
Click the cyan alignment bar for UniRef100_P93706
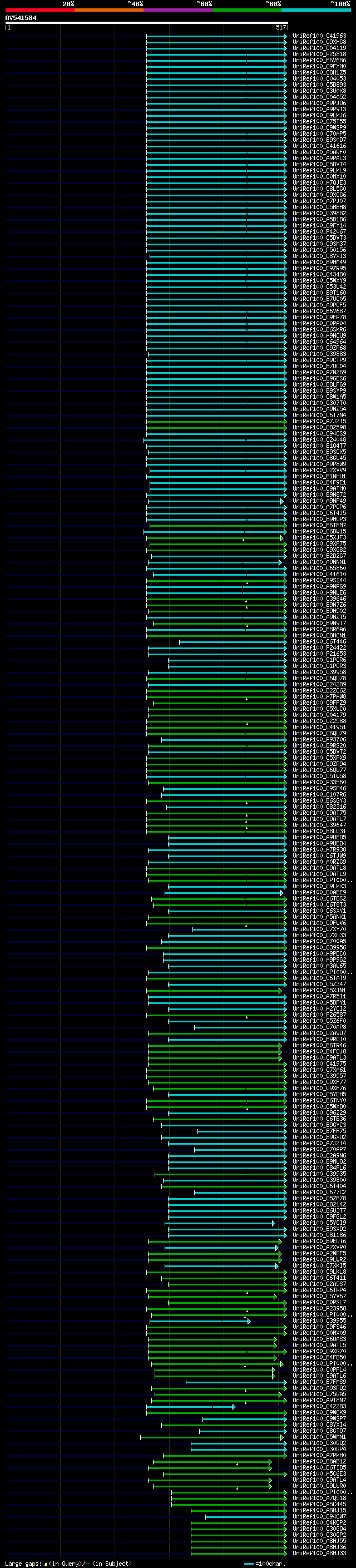pyautogui.click(x=224, y=740)
